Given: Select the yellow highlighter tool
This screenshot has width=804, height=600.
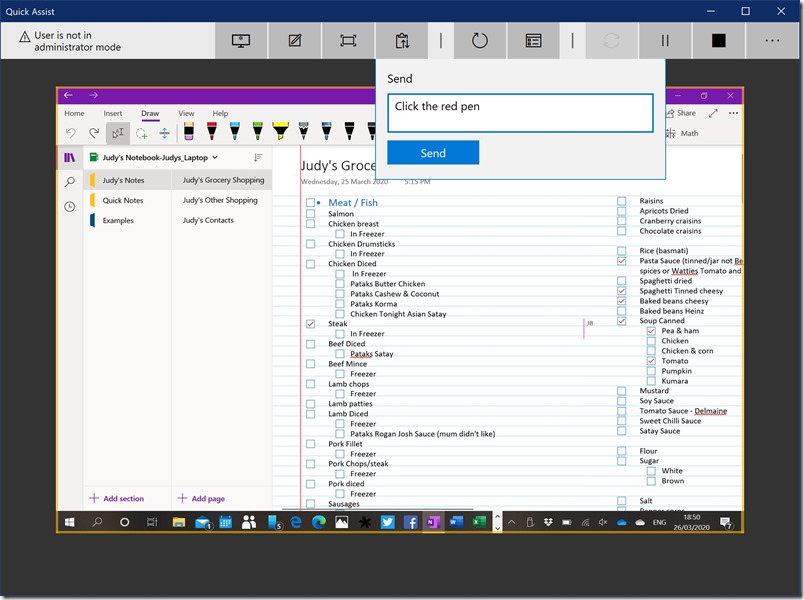Looking at the screenshot, I should tap(280, 132).
